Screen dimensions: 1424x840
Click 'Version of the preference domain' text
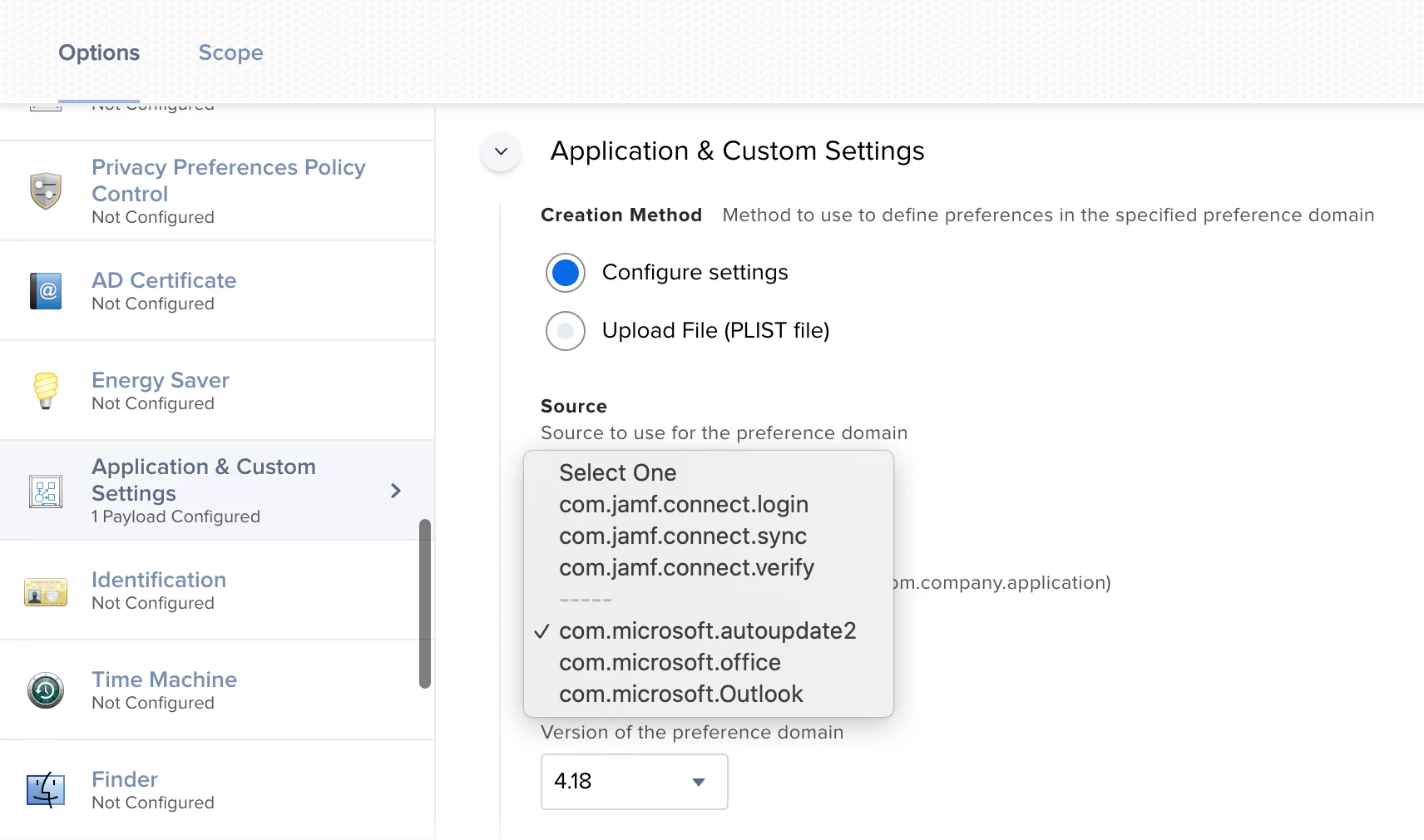tap(692, 733)
